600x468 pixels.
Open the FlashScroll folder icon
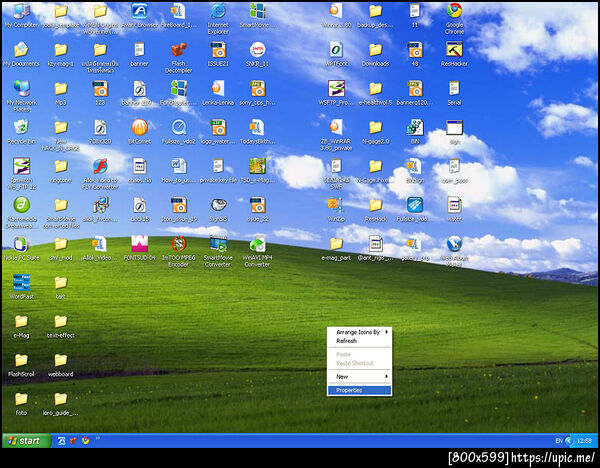click(x=21, y=365)
